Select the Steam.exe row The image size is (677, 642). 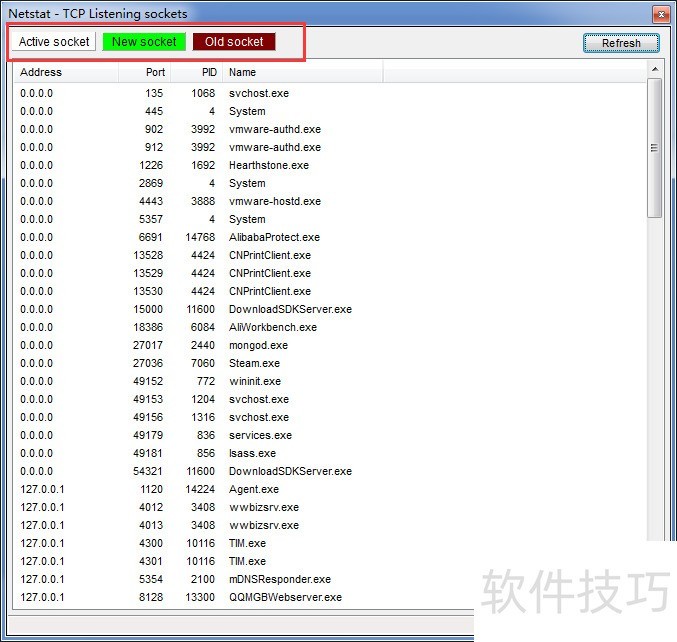(x=330, y=363)
